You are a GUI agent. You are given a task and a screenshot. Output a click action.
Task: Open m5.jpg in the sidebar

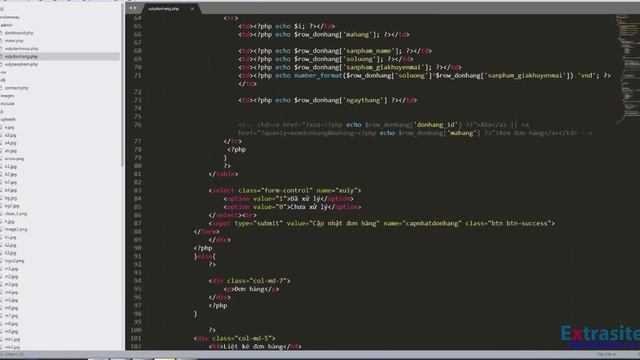point(11,300)
